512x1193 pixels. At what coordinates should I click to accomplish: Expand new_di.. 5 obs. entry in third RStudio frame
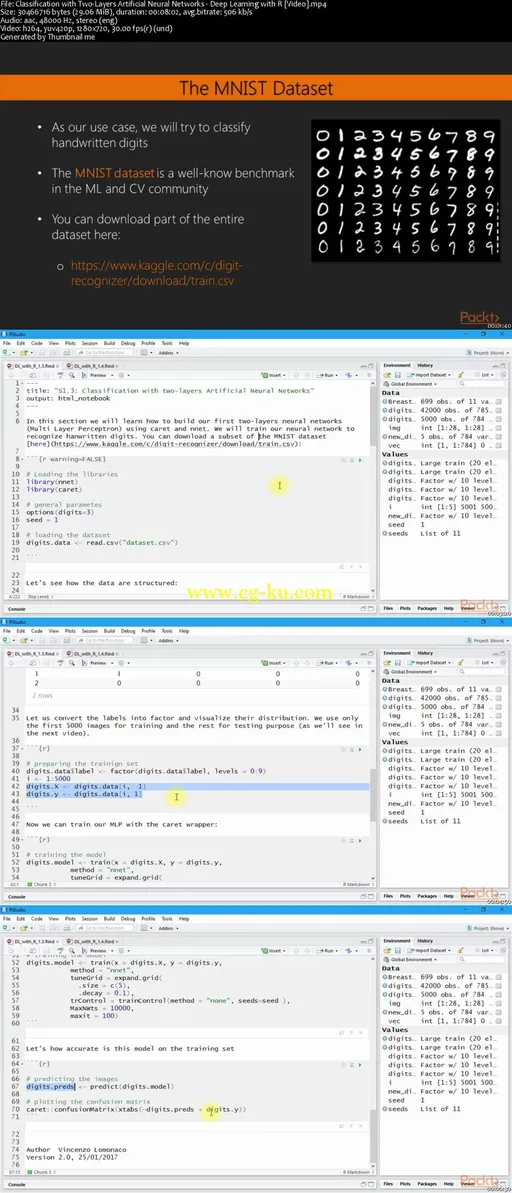coord(384,1010)
